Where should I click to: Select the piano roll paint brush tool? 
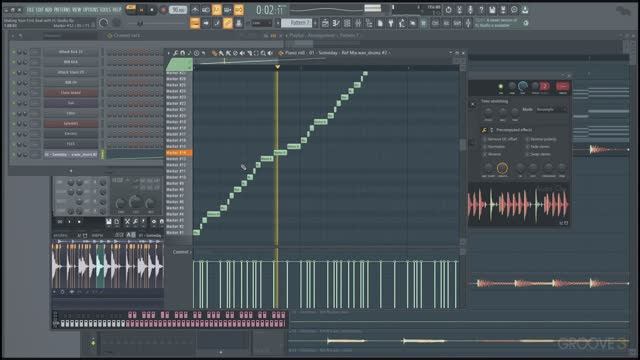(x=221, y=53)
